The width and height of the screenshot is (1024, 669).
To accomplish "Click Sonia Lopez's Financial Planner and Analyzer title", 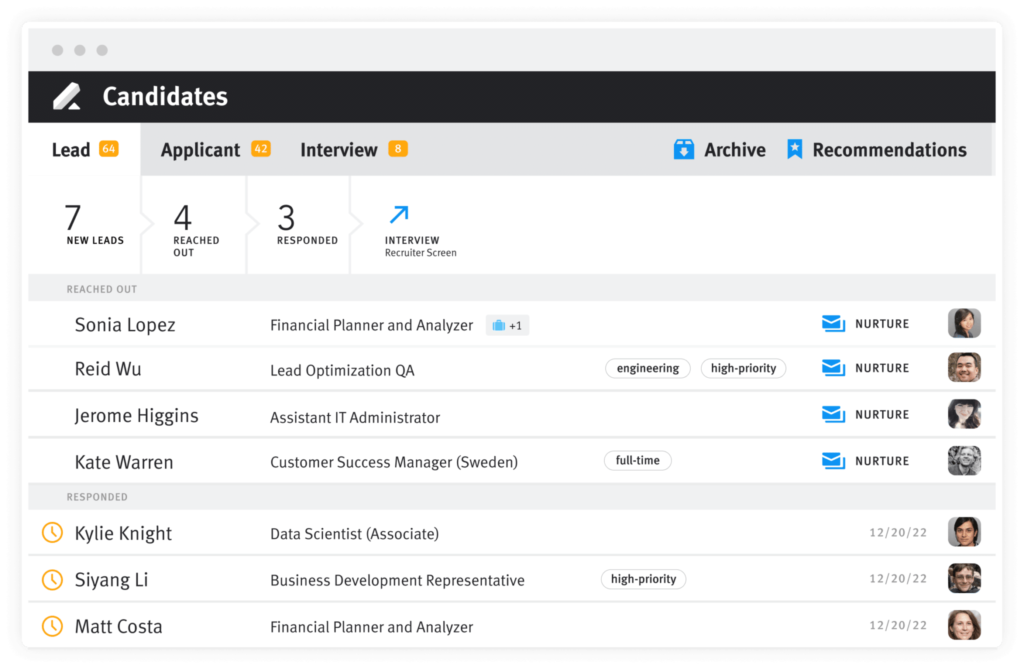I will 372,325.
